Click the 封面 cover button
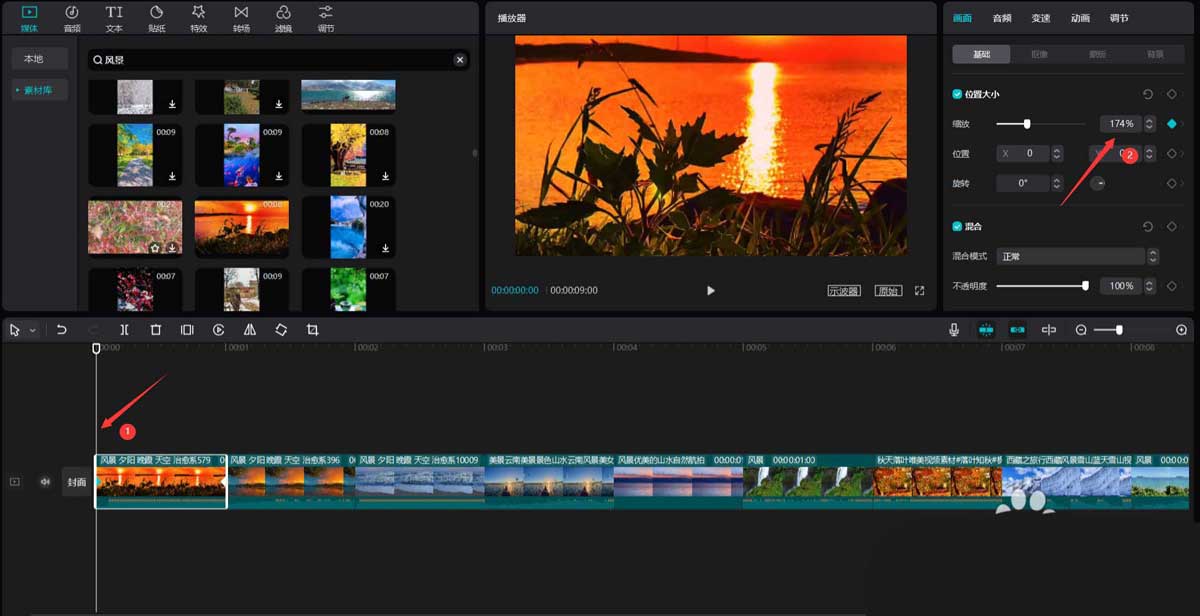The height and width of the screenshot is (616, 1200). (x=77, y=482)
